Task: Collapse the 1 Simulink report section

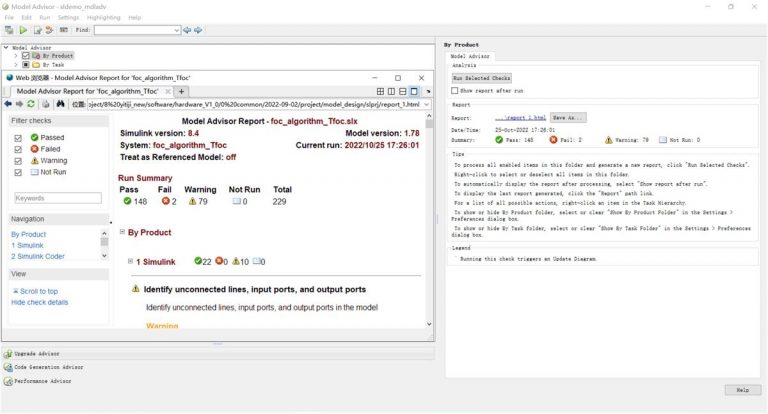Action: tap(130, 261)
